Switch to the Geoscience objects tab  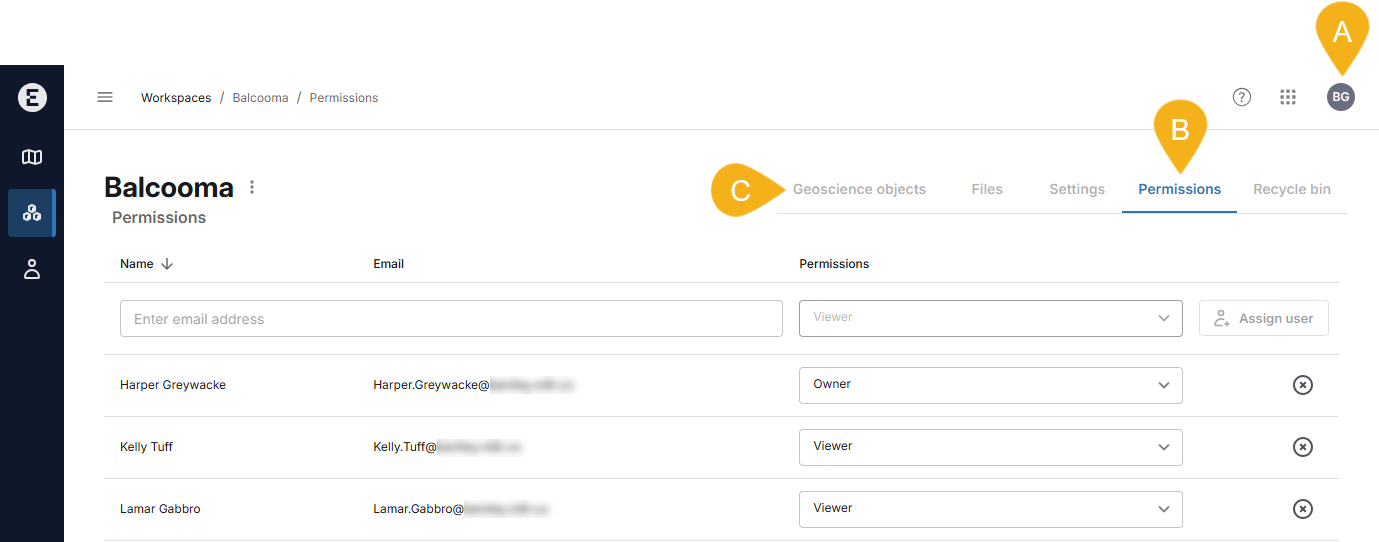[859, 189]
